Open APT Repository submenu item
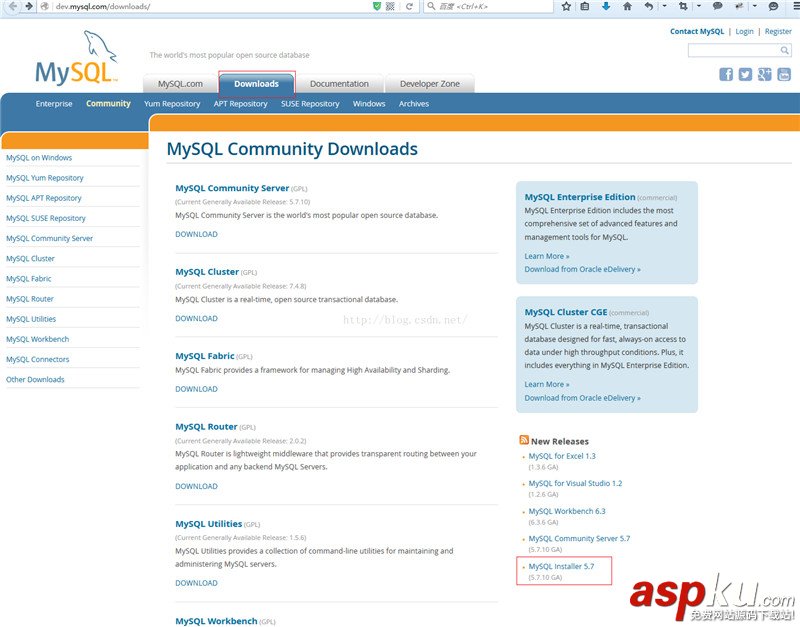 coord(240,104)
